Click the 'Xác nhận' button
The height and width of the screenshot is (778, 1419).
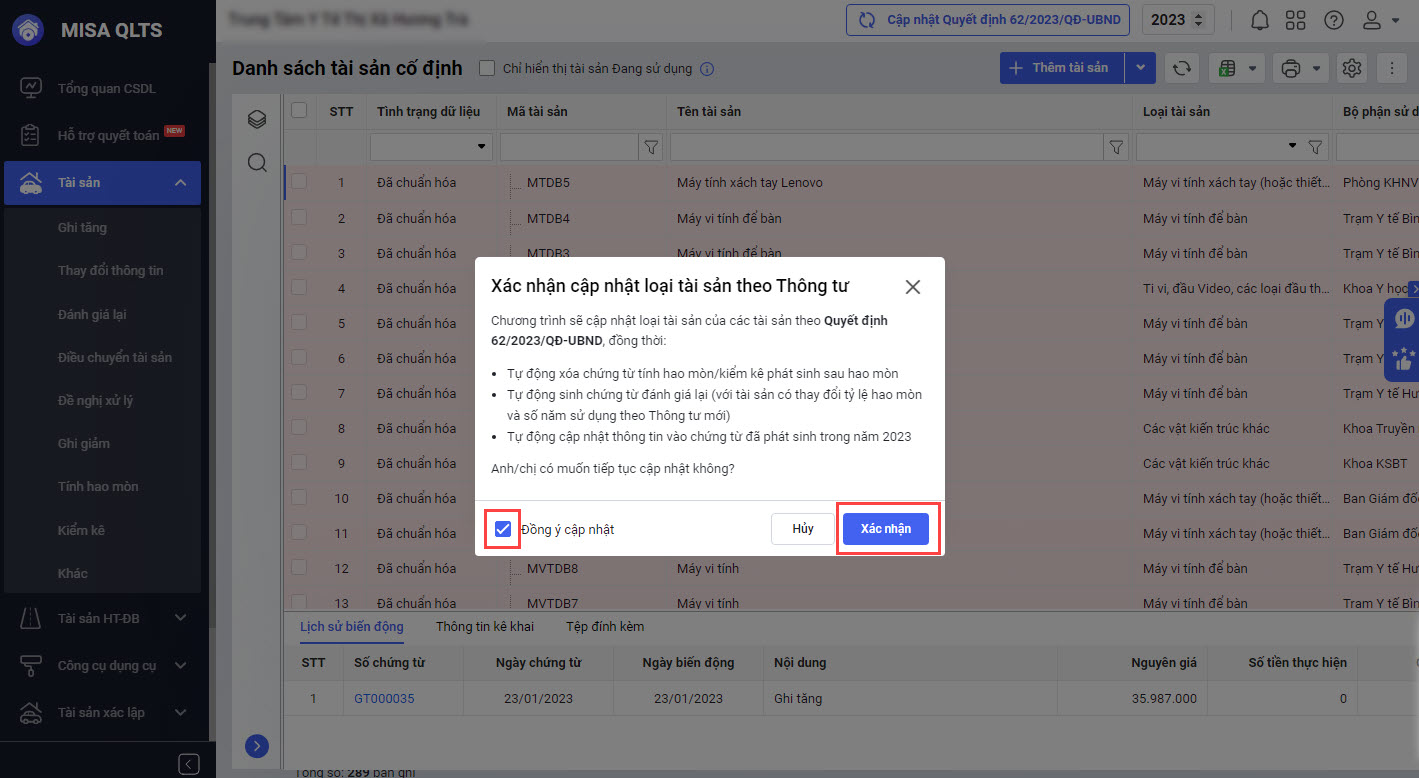(886, 529)
